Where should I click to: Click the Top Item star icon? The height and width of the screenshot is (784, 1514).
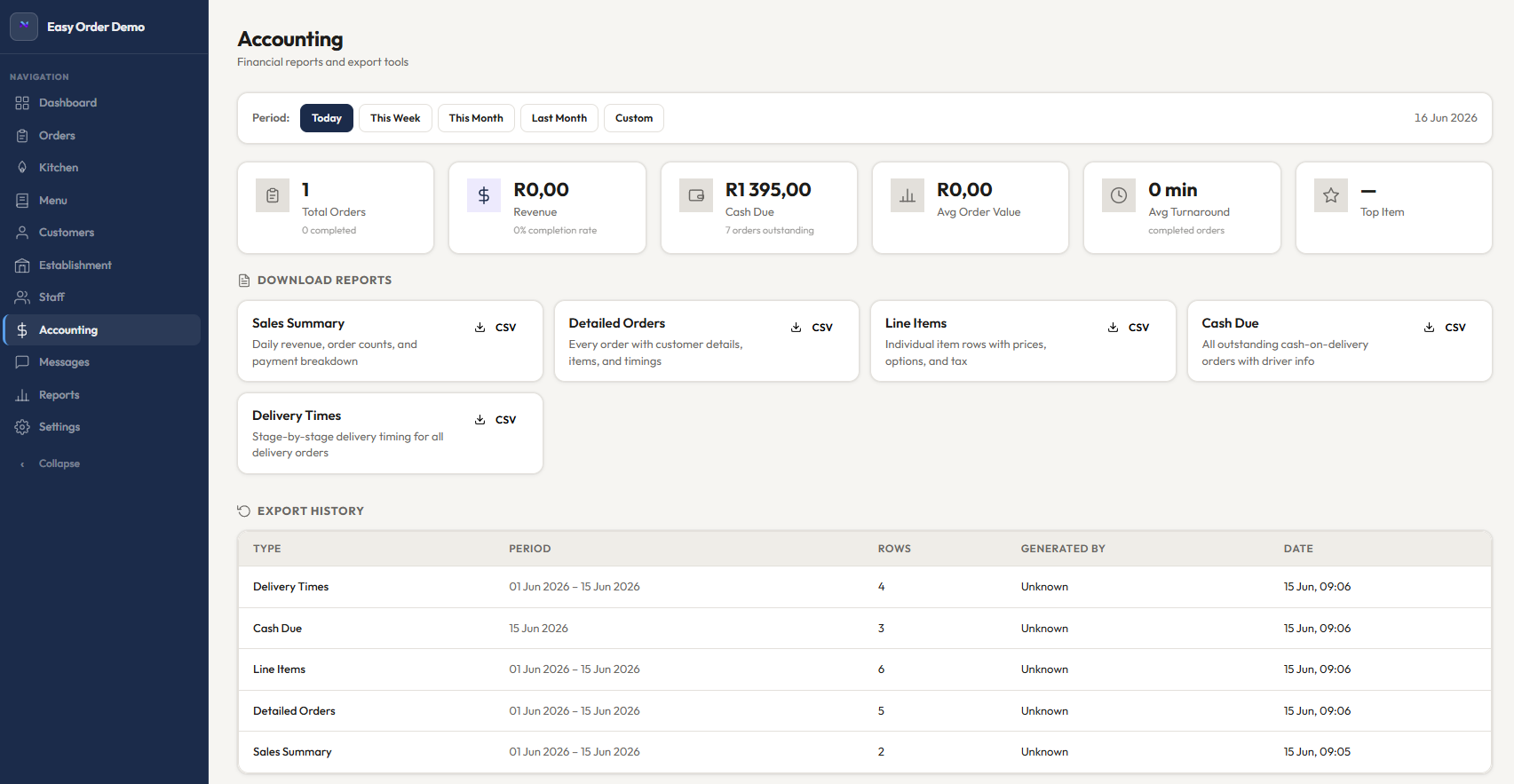[x=1331, y=195]
